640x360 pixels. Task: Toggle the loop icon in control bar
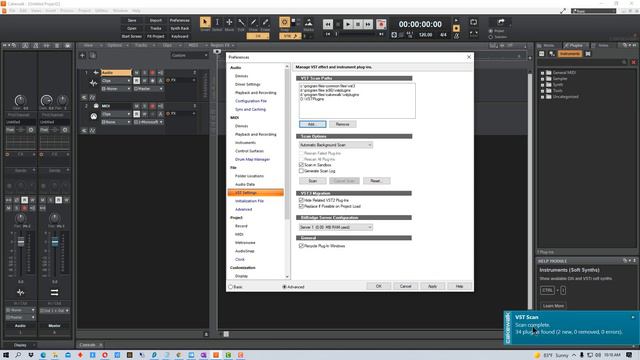point(473,22)
